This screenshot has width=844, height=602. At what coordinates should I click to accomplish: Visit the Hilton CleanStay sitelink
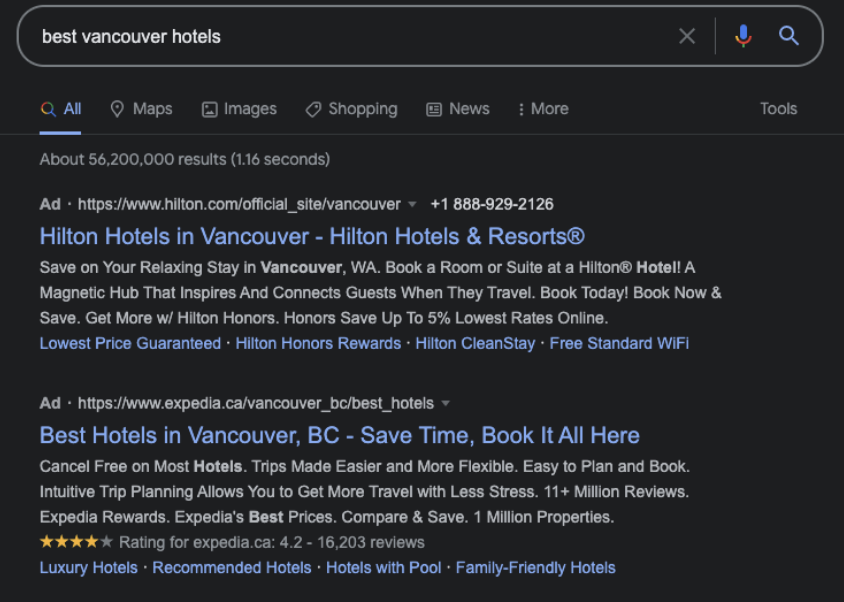[475, 343]
